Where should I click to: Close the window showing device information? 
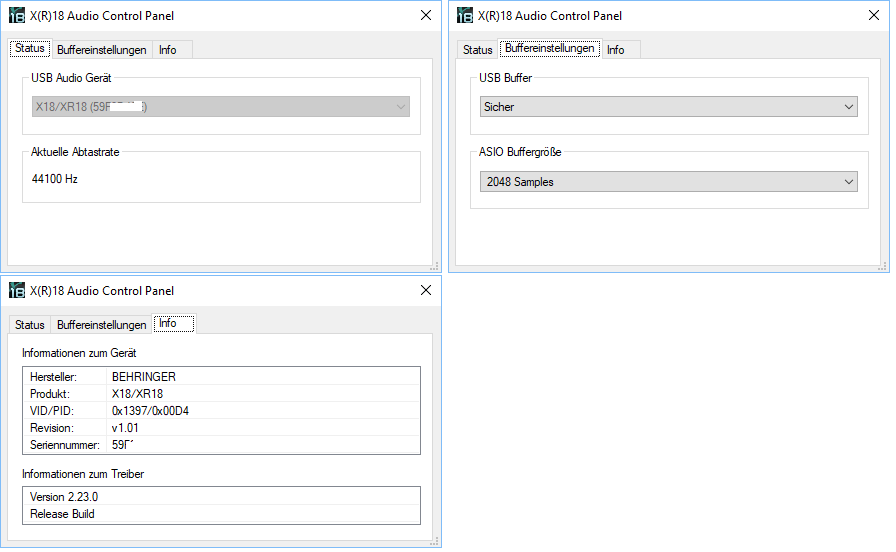(426, 291)
